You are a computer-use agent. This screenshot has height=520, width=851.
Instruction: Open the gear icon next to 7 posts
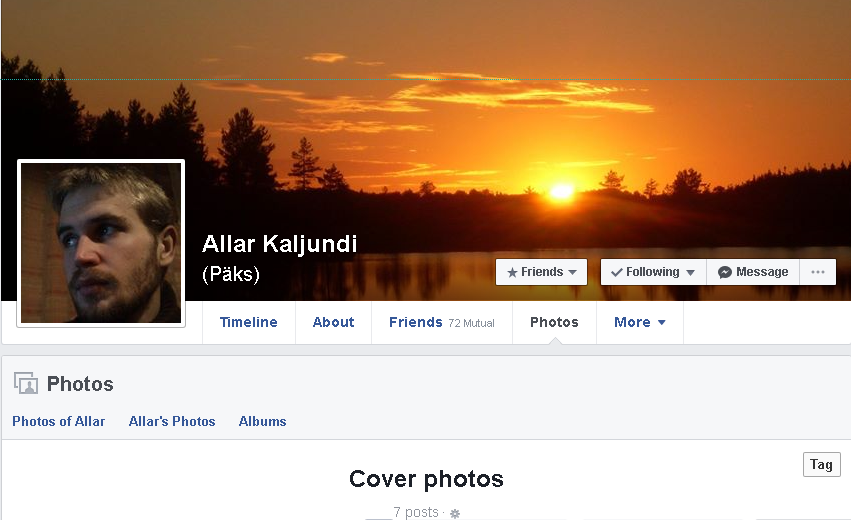pos(455,513)
